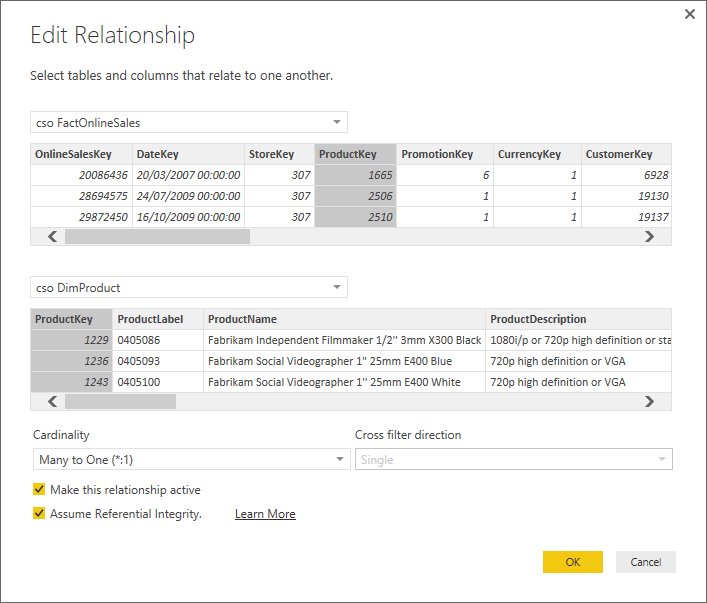
Task: Select the CustomerKey column header
Action: coord(626,154)
